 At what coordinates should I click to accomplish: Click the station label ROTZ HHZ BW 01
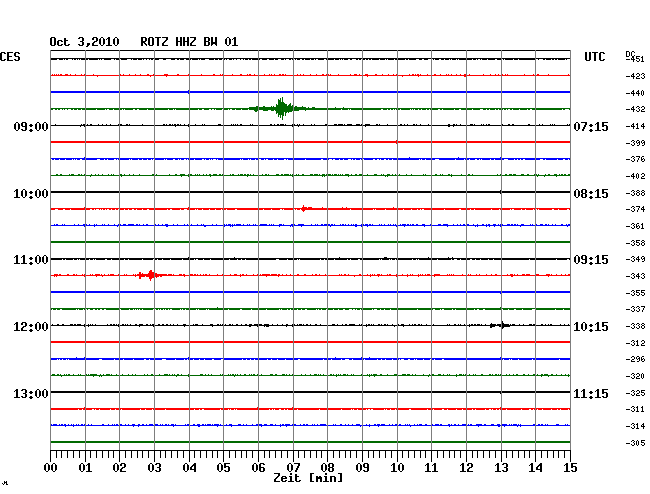click(189, 42)
